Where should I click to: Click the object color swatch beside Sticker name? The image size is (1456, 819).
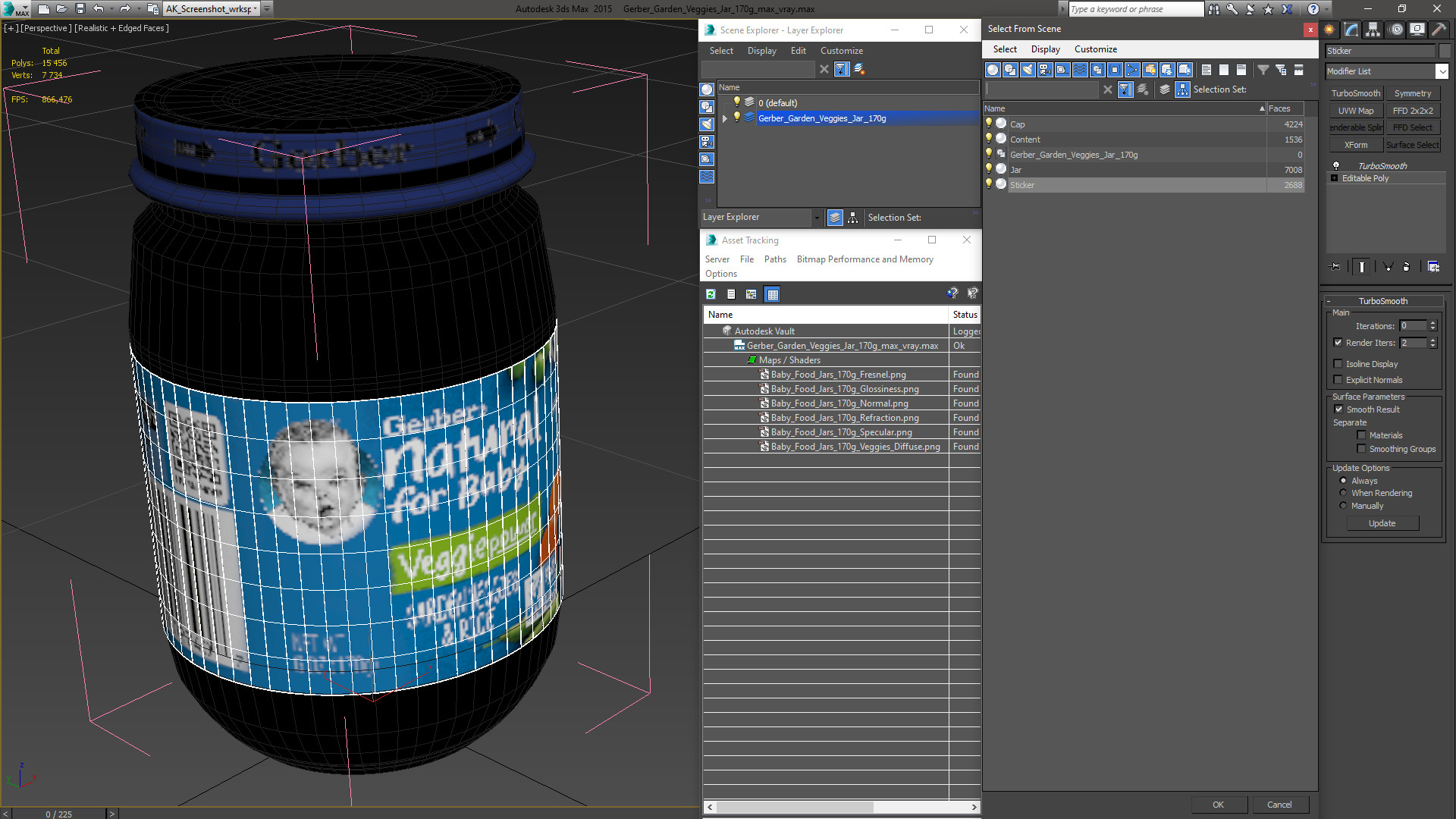click(x=1445, y=51)
